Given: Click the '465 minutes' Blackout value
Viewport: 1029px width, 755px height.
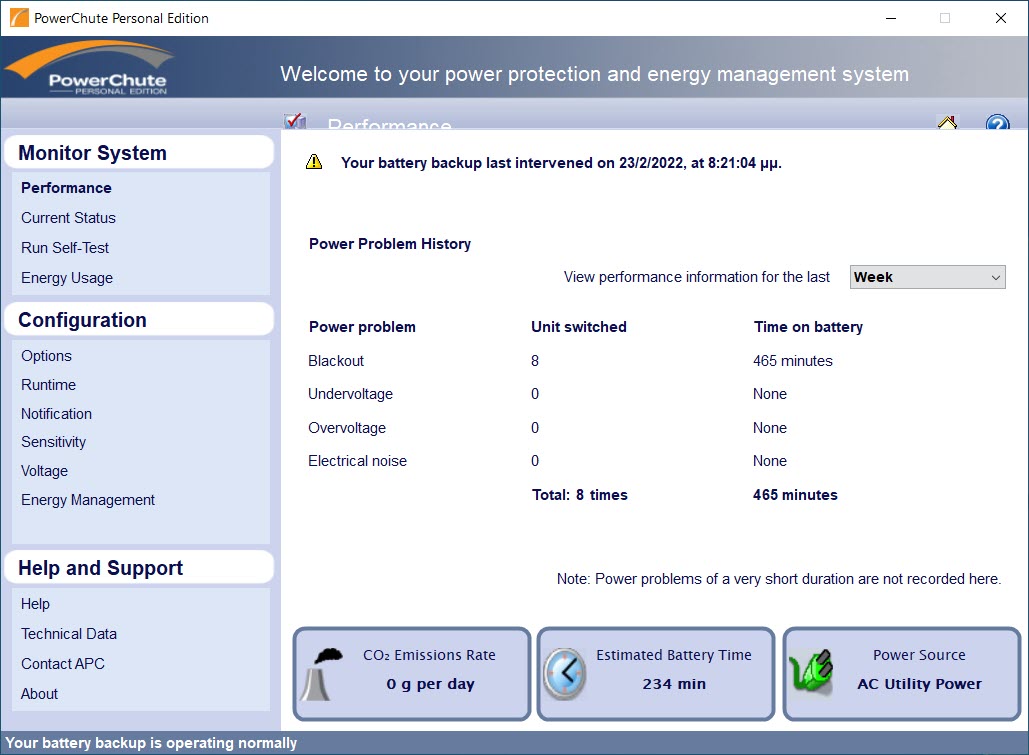Looking at the screenshot, I should 793,361.
